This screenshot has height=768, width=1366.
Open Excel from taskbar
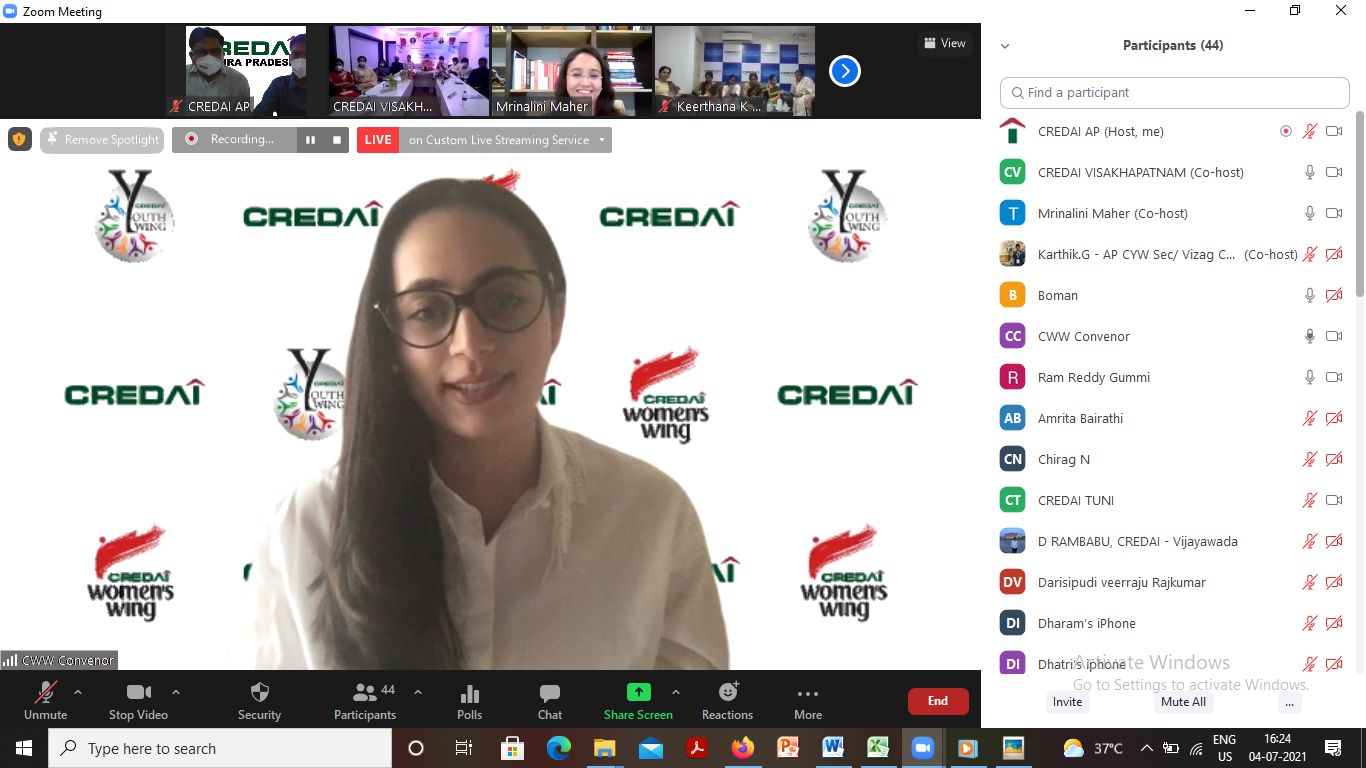[x=878, y=748]
